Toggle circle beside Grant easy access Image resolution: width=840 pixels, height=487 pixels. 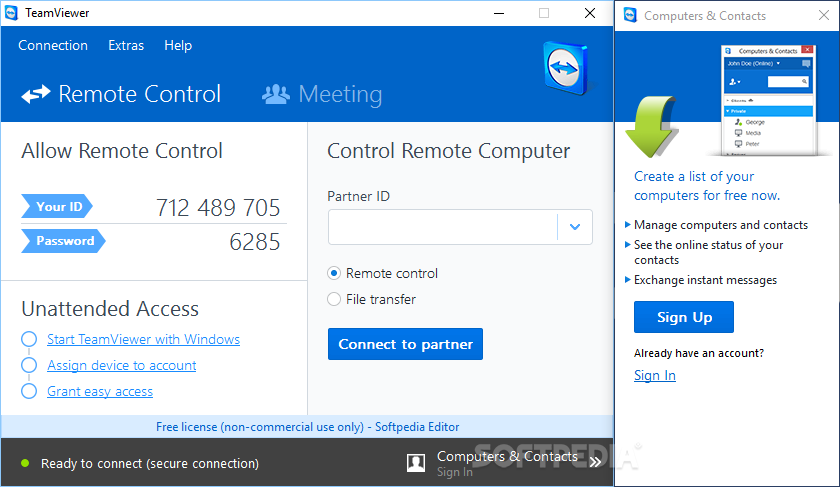coord(29,391)
